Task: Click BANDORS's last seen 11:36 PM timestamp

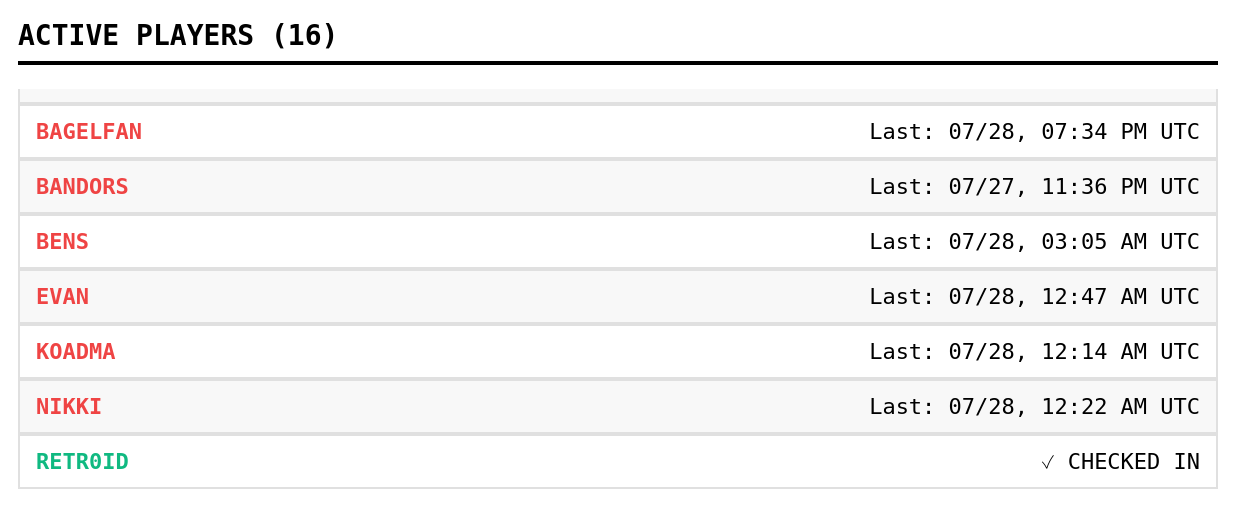Action: point(1034,187)
